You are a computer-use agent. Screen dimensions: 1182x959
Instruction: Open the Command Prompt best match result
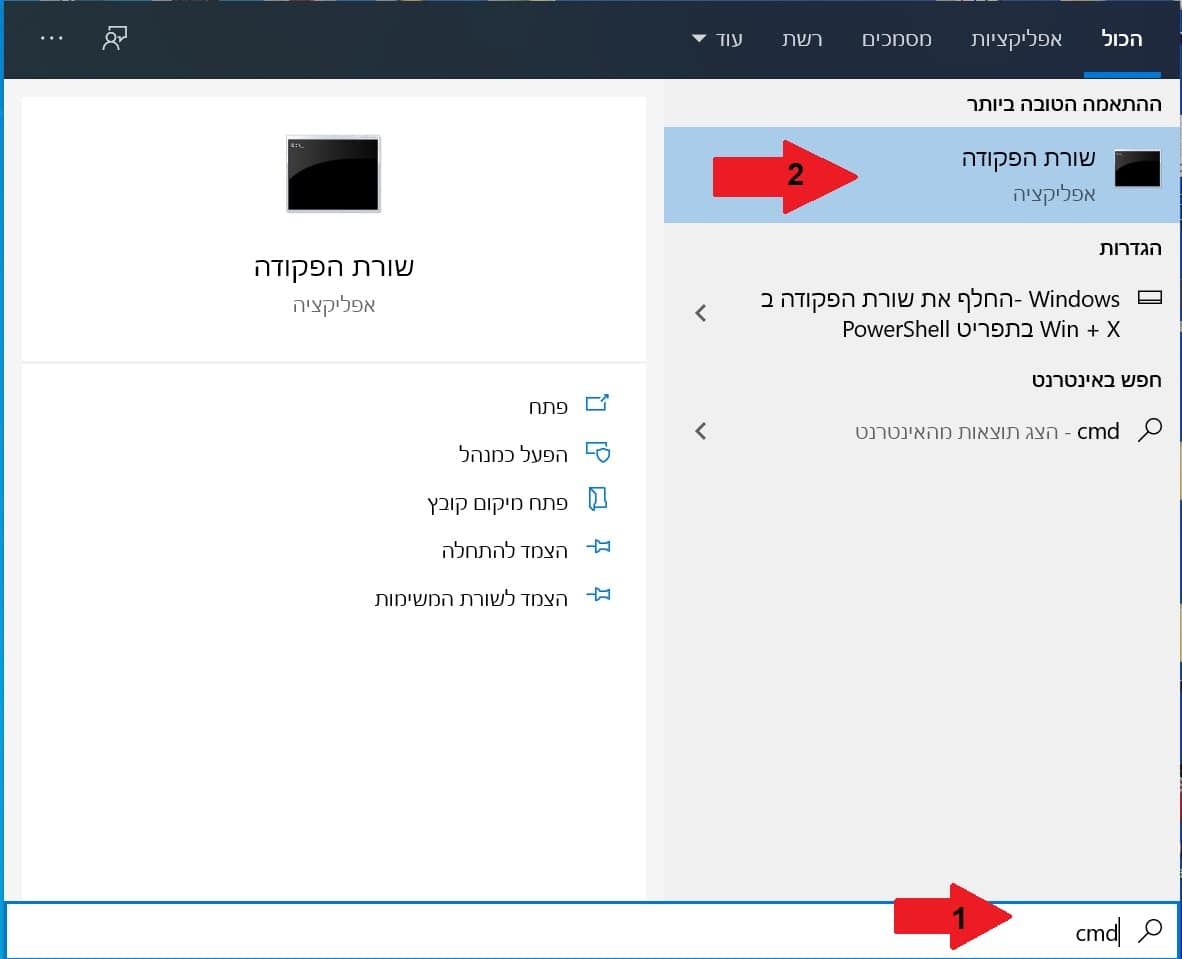point(1030,174)
